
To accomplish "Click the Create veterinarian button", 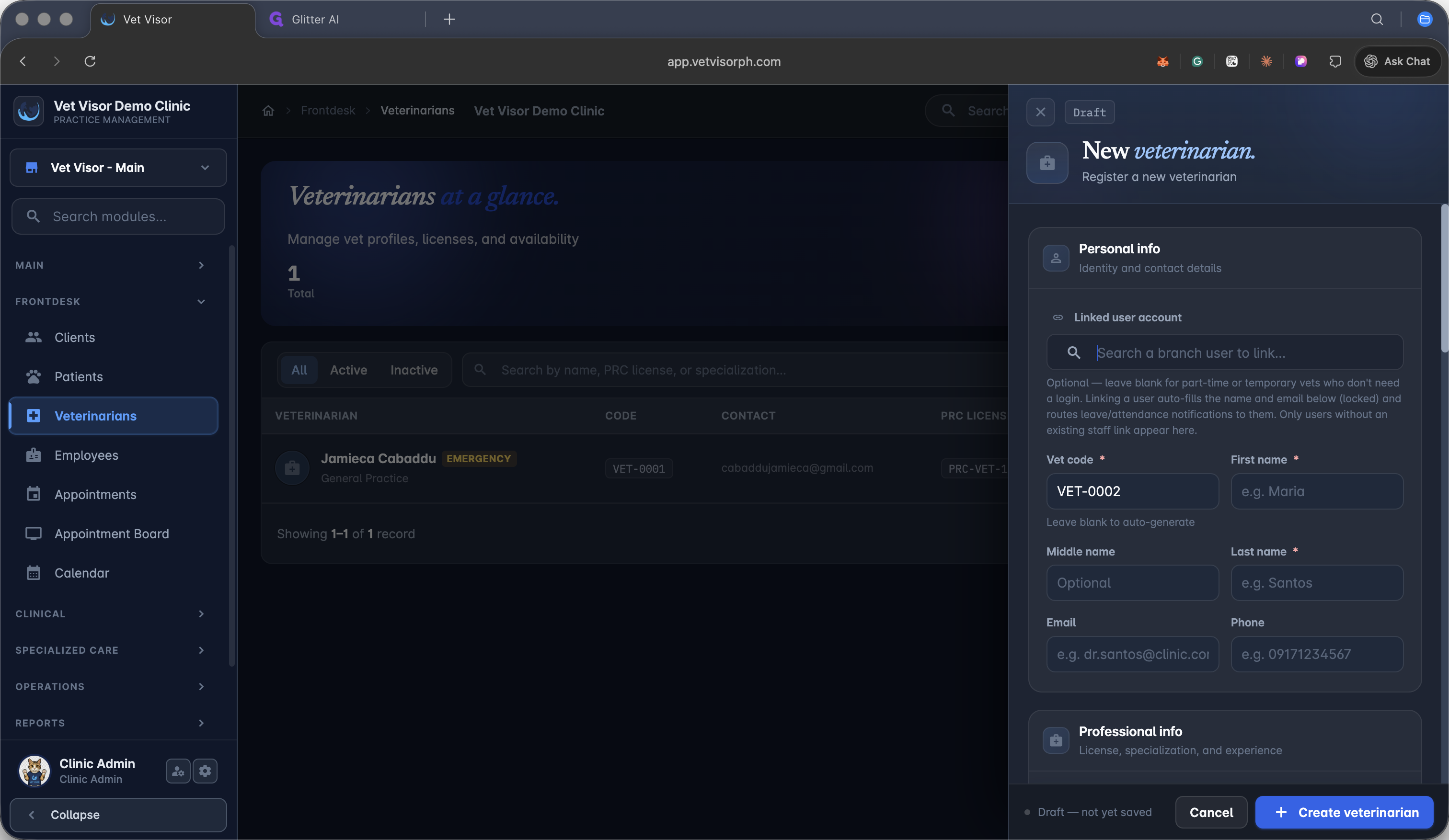I will 1344,812.
